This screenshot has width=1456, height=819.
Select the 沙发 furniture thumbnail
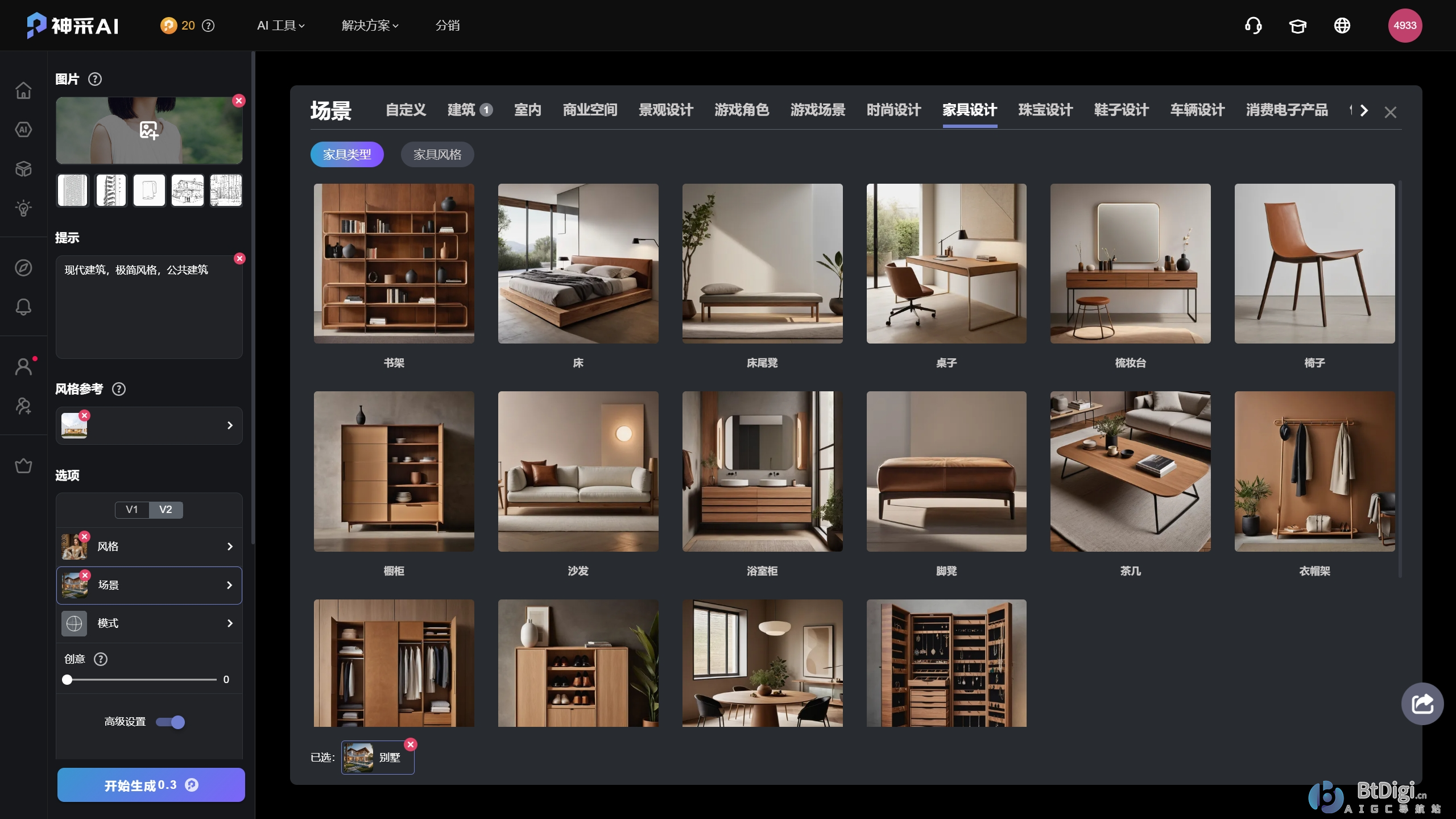[x=578, y=471]
